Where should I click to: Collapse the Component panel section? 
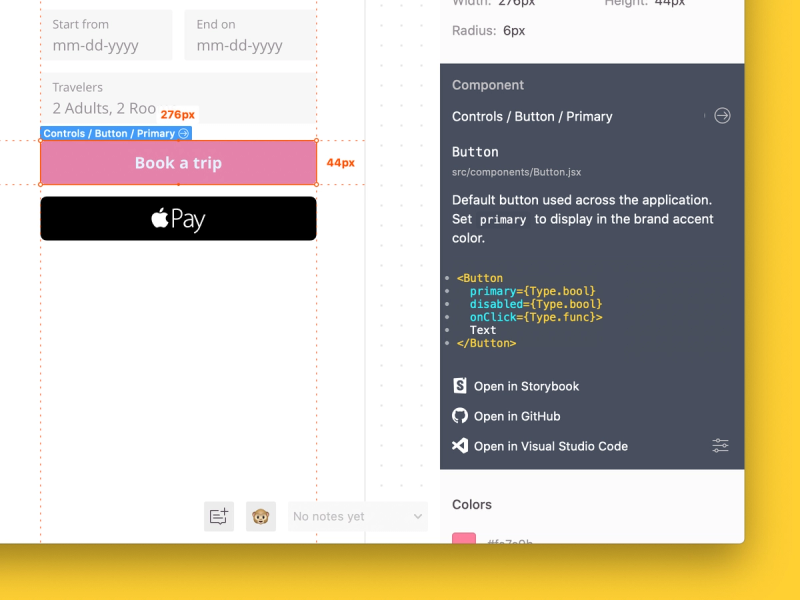click(487, 85)
